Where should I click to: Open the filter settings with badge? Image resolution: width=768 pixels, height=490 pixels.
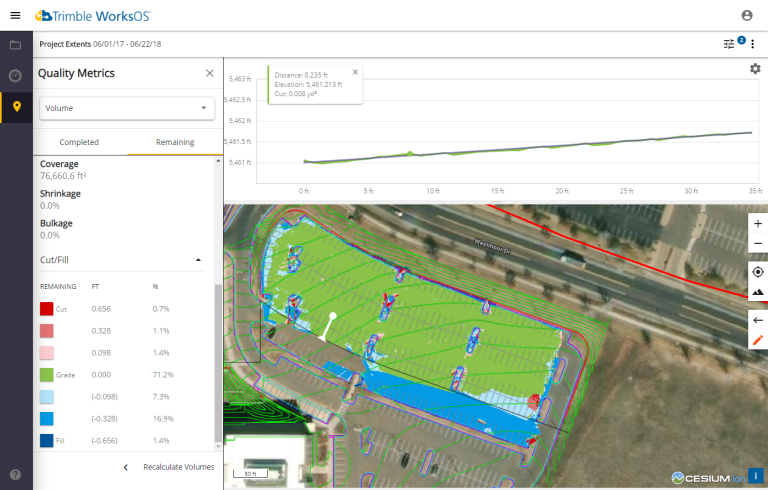click(x=730, y=44)
